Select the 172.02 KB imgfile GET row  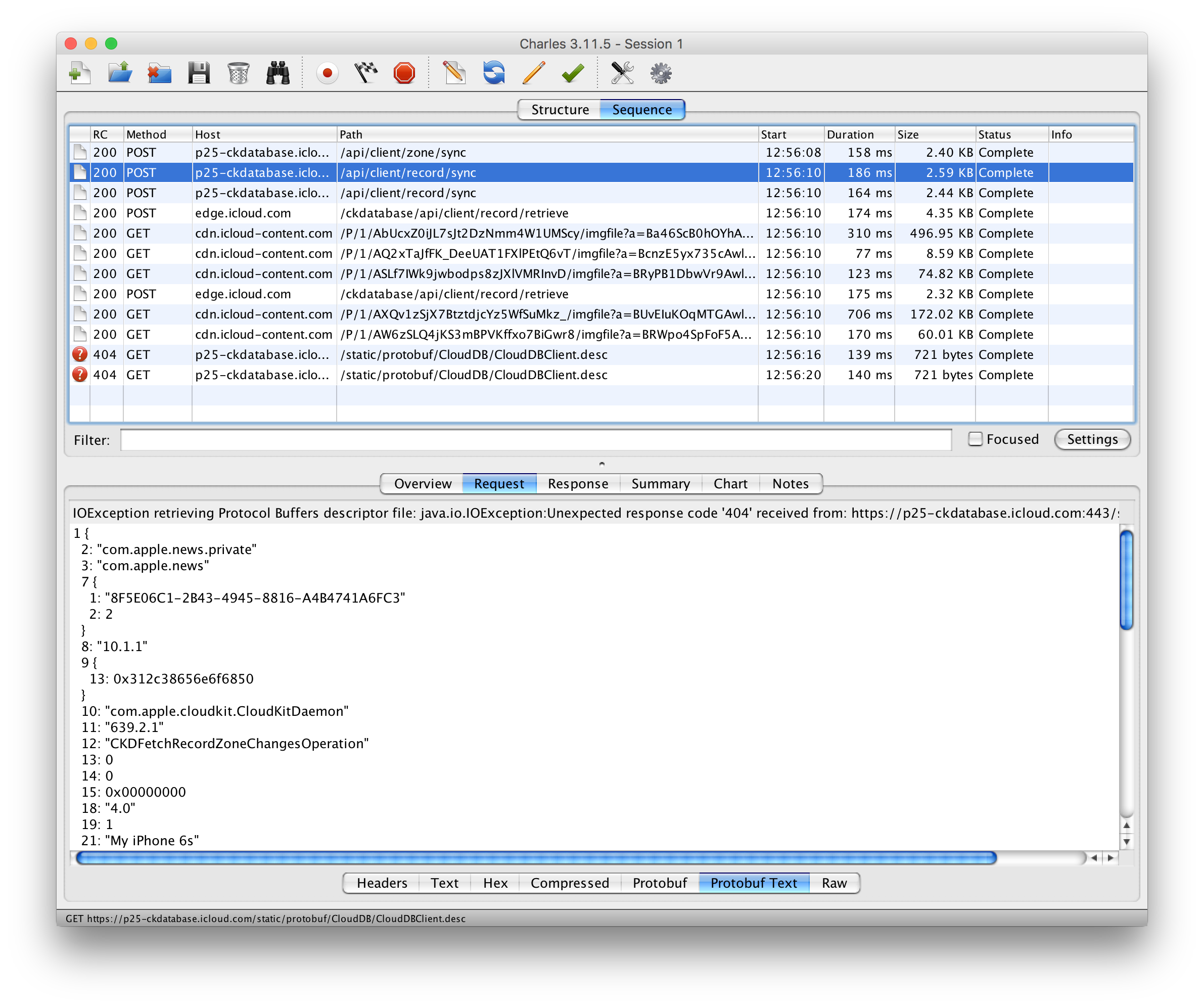tap(601, 314)
